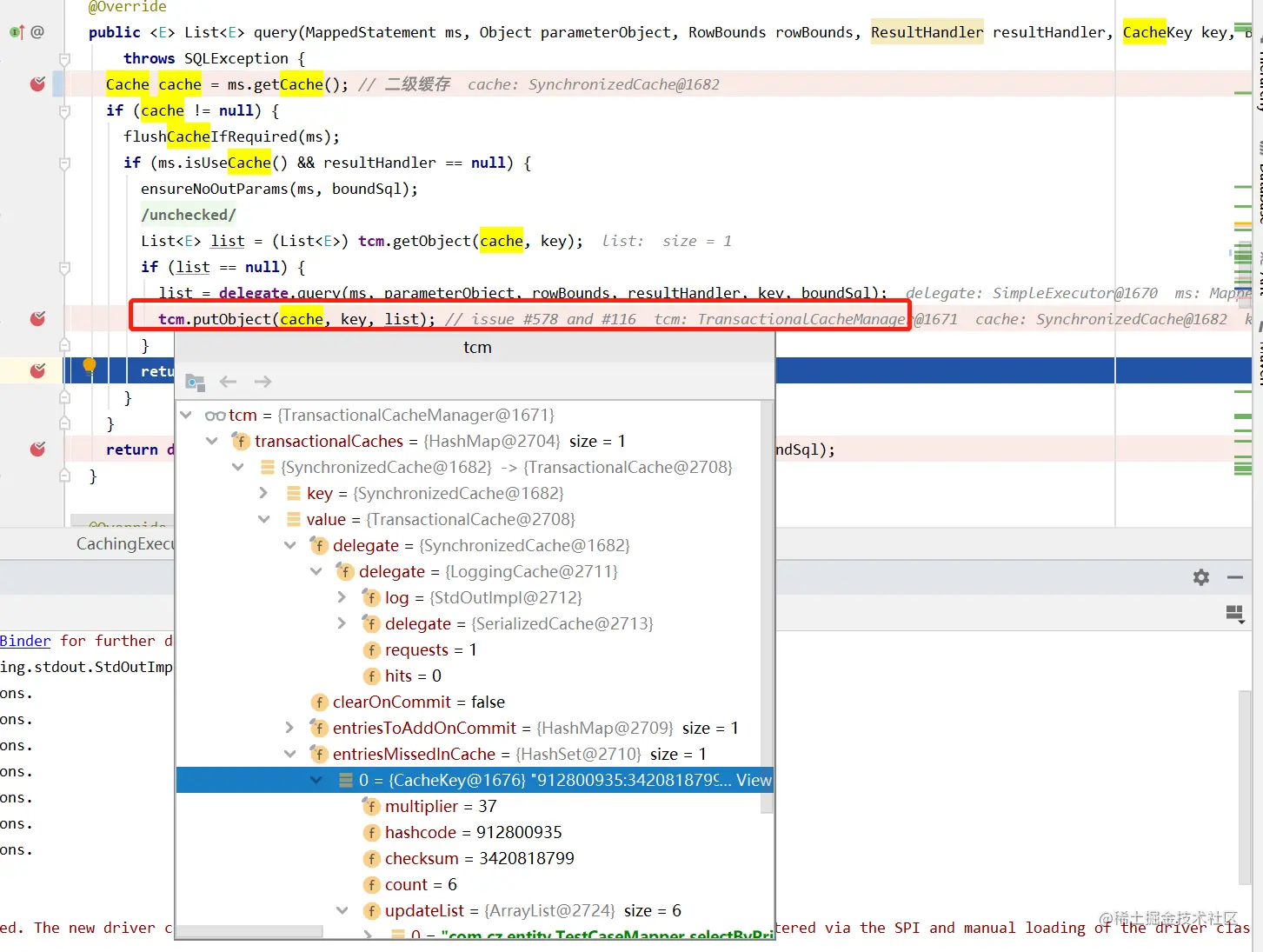Collapse the updateList node
This screenshot has width=1263, height=952.
click(342, 911)
